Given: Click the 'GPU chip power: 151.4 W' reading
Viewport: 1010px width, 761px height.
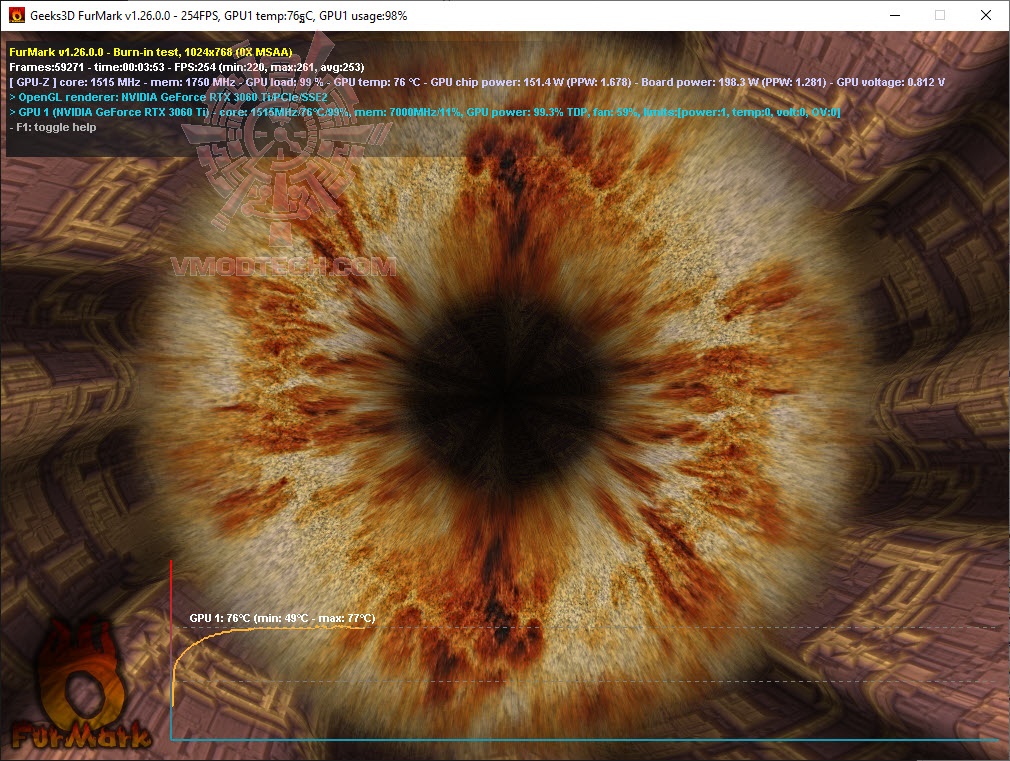Looking at the screenshot, I should pyautogui.click(x=497, y=82).
